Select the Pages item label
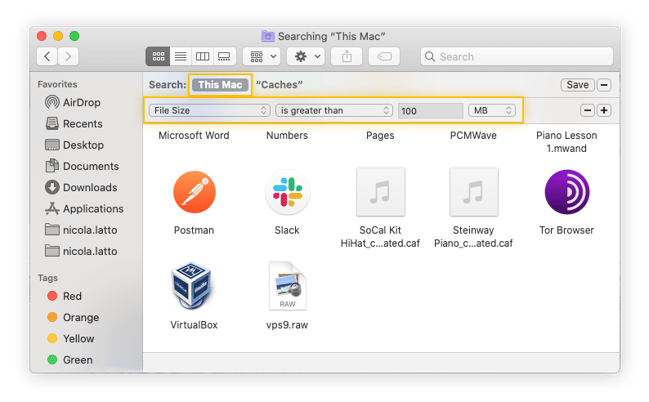 380,135
